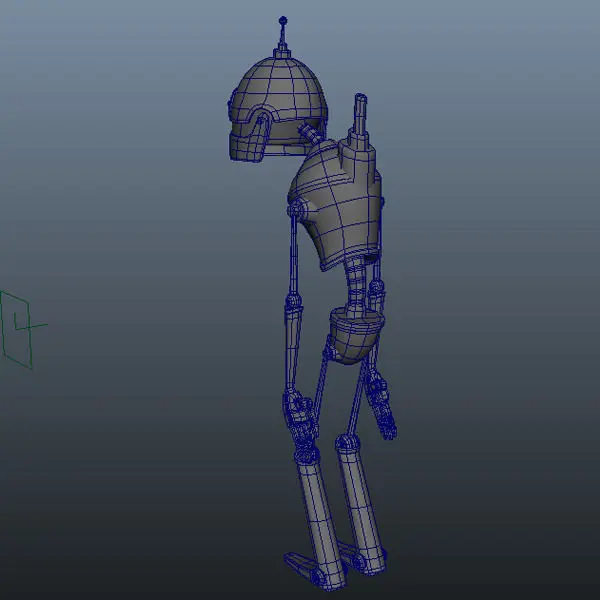Select the shoulder joint on the torso
This screenshot has height=600, width=600.
coord(296,210)
